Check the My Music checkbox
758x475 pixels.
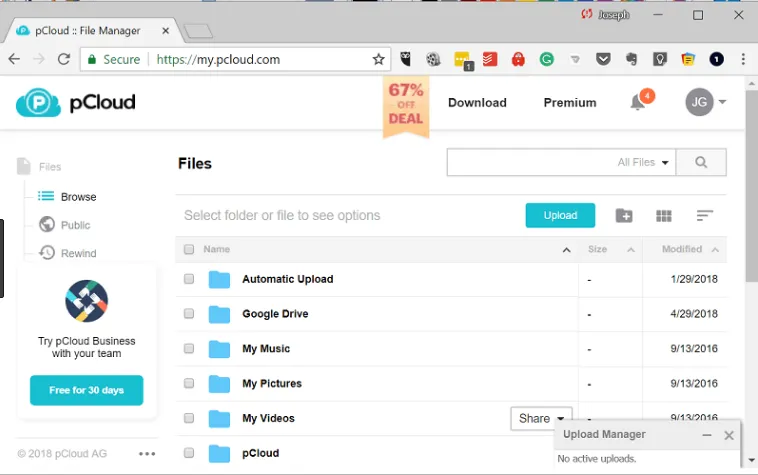[189, 349]
